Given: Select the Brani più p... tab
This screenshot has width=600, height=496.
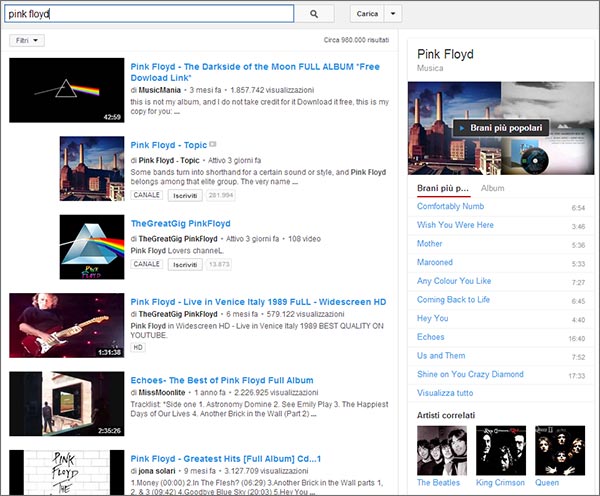Looking at the screenshot, I should click(x=443, y=188).
